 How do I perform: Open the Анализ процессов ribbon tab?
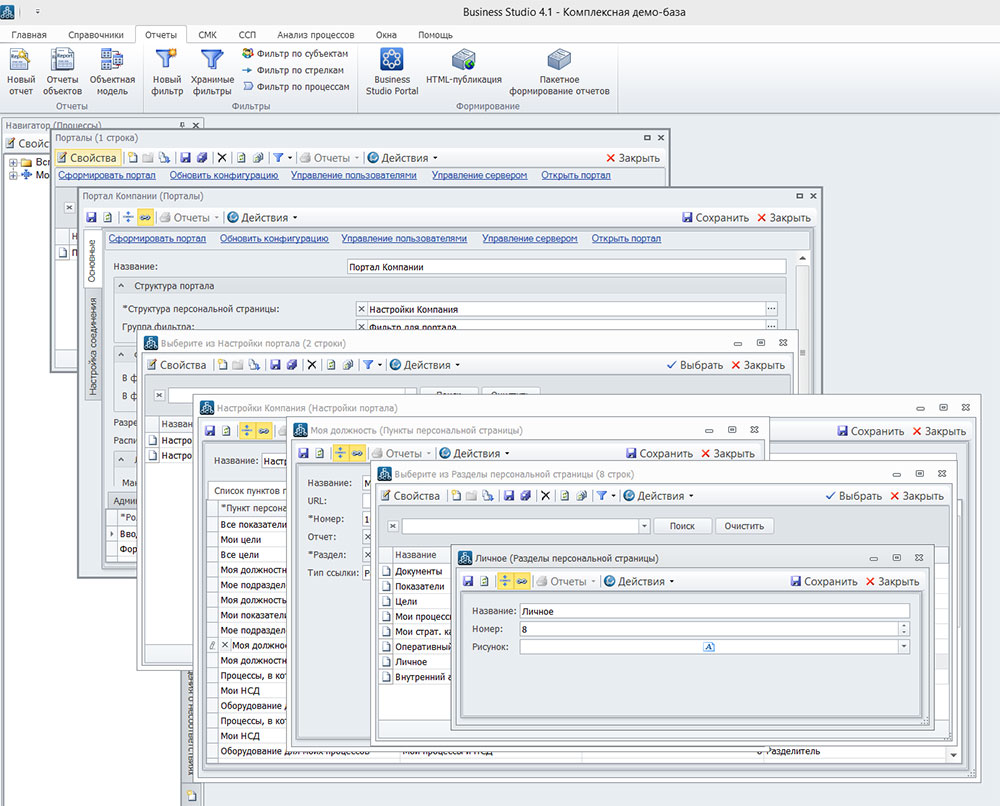[x=315, y=34]
